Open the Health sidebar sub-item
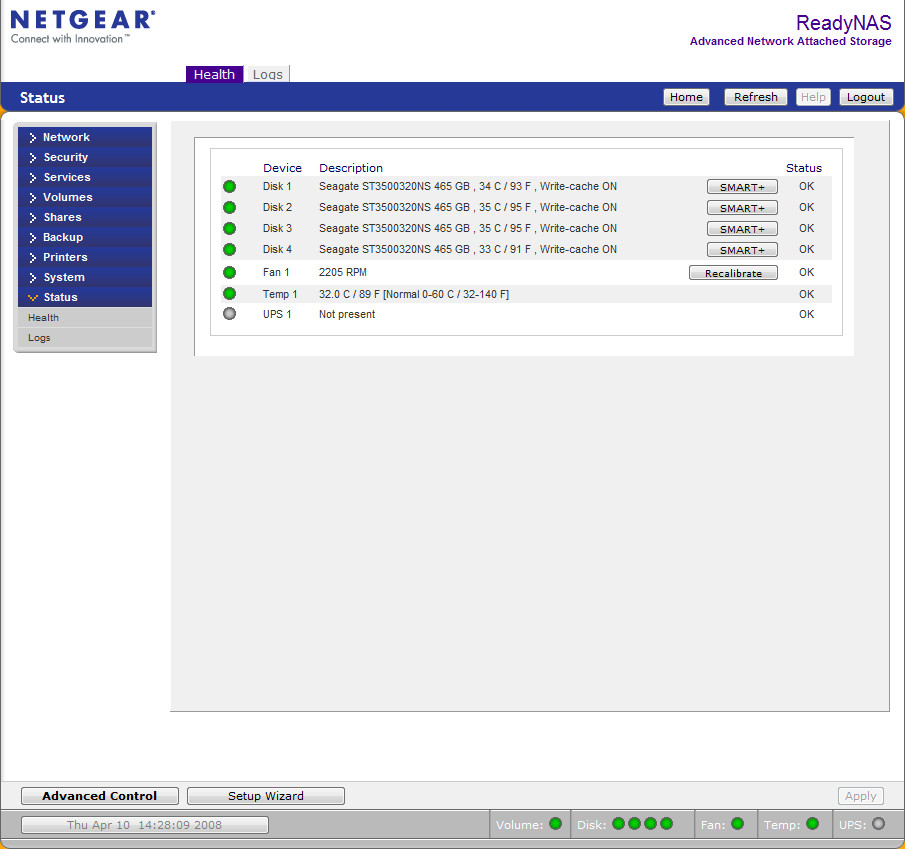The width and height of the screenshot is (905, 849). [85, 317]
